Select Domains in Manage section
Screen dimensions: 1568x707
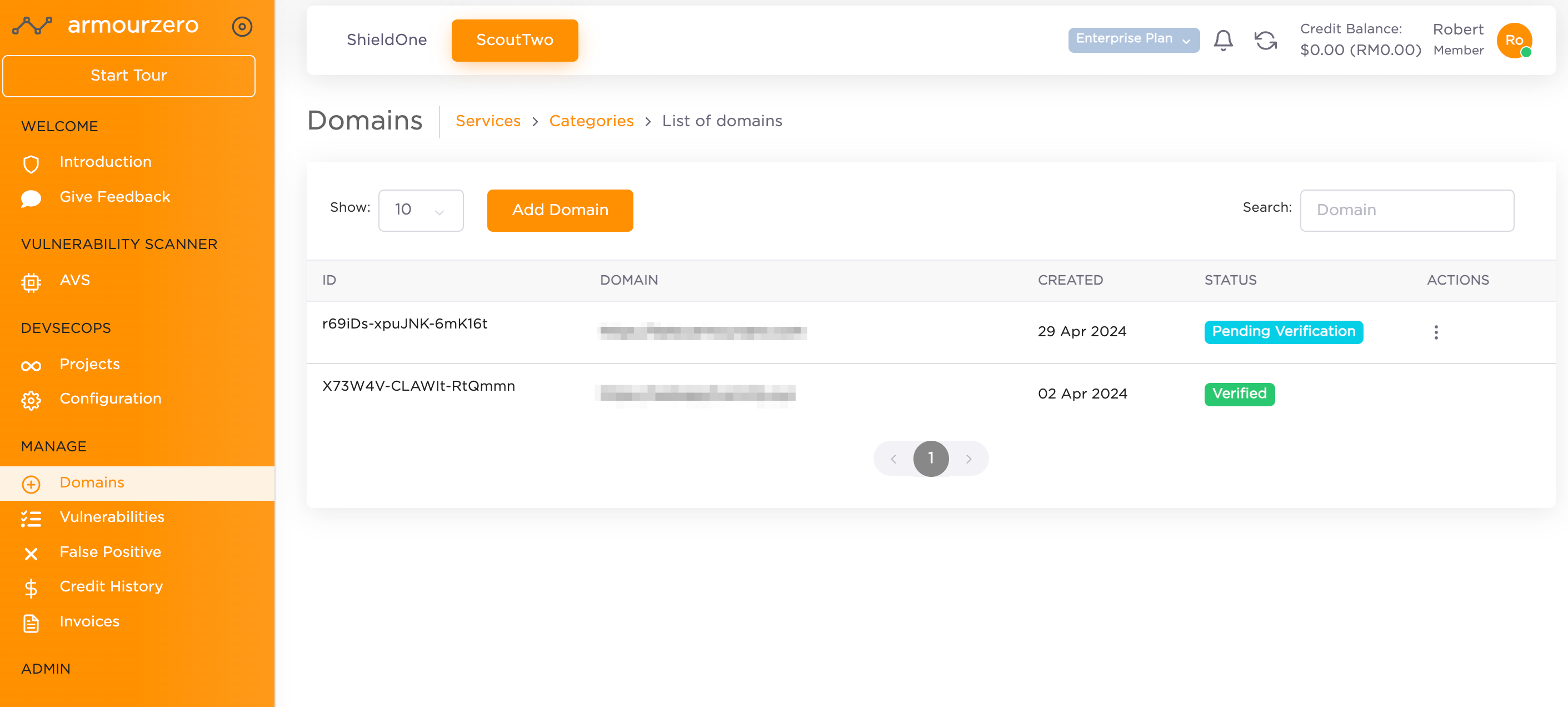click(x=137, y=483)
